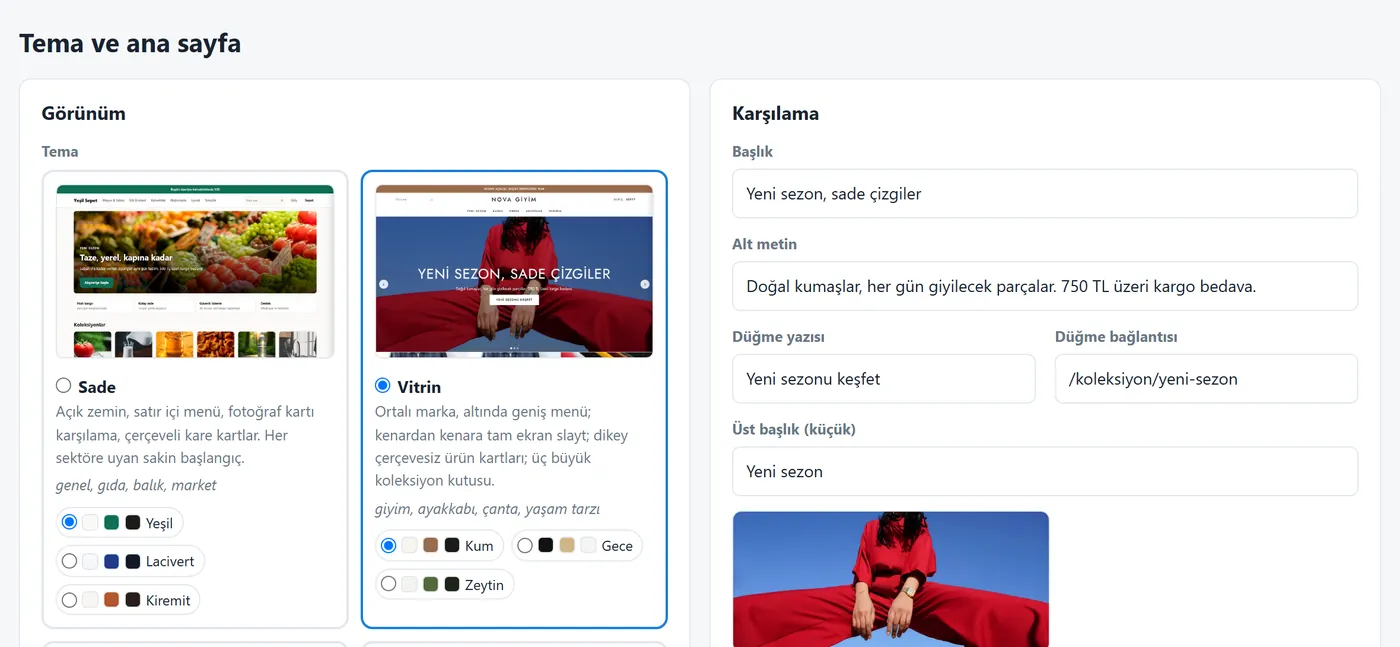Click the Sade theme name label
This screenshot has height=647, width=1400.
[97, 386]
